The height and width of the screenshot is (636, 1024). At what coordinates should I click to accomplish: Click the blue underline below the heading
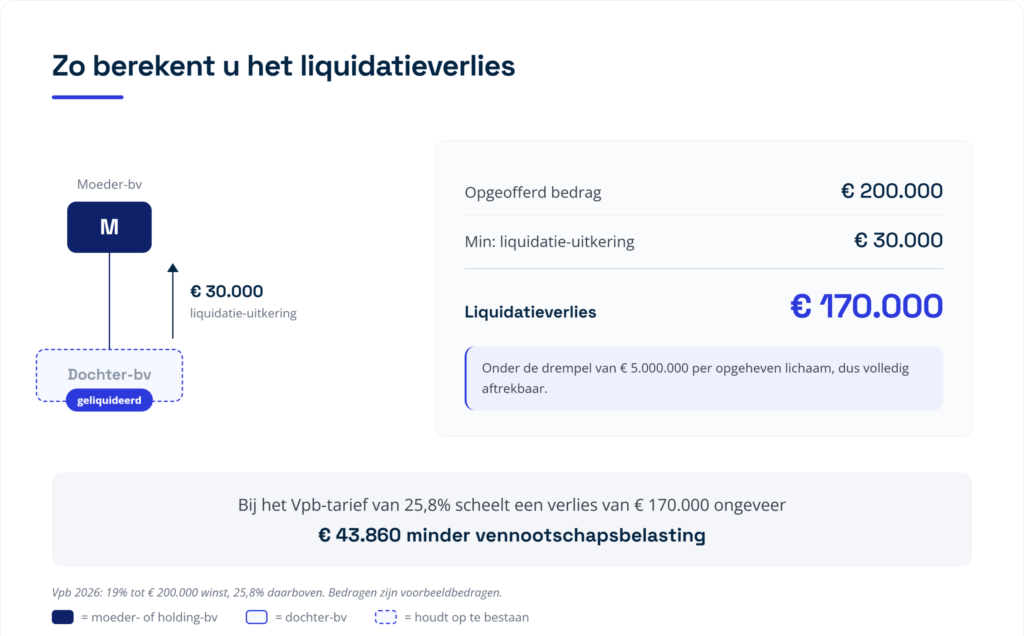[88, 97]
